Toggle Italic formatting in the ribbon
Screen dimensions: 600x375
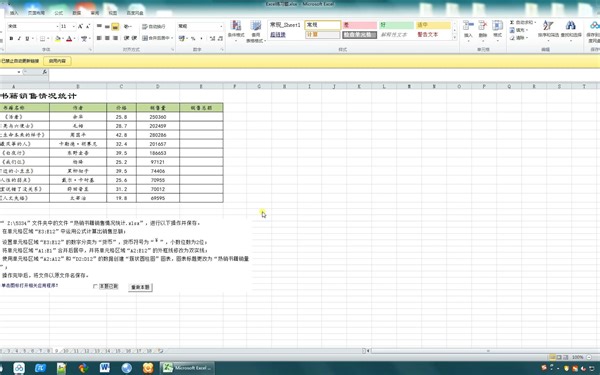point(19,39)
